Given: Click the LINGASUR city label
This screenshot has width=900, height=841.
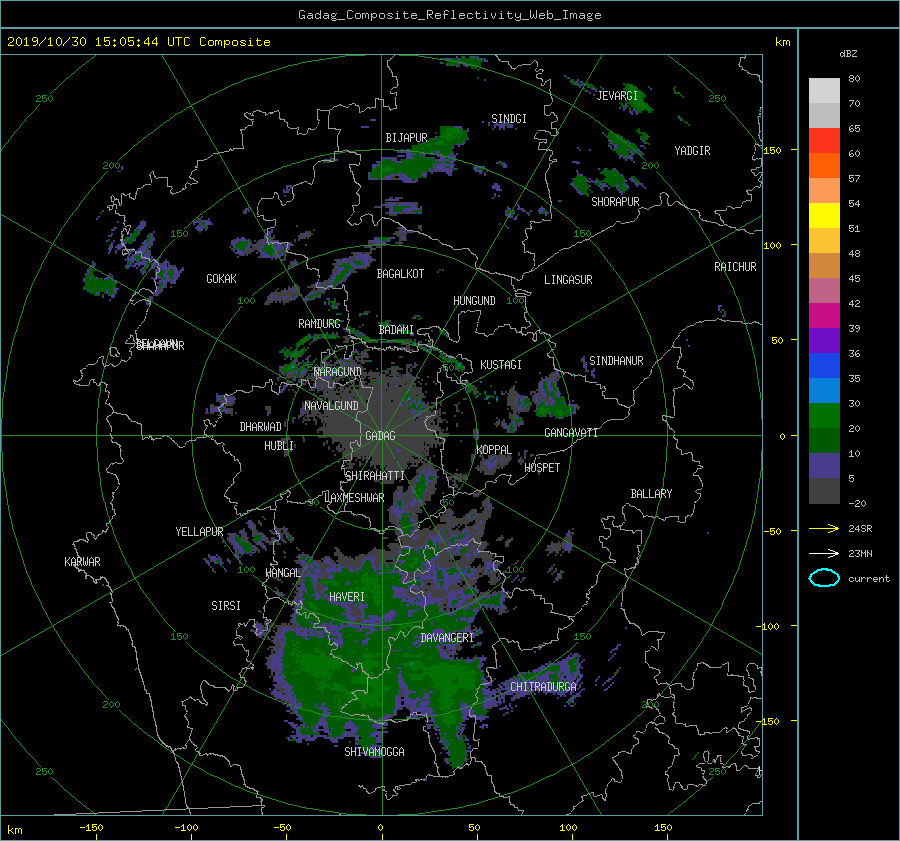Looking at the screenshot, I should (x=568, y=280).
